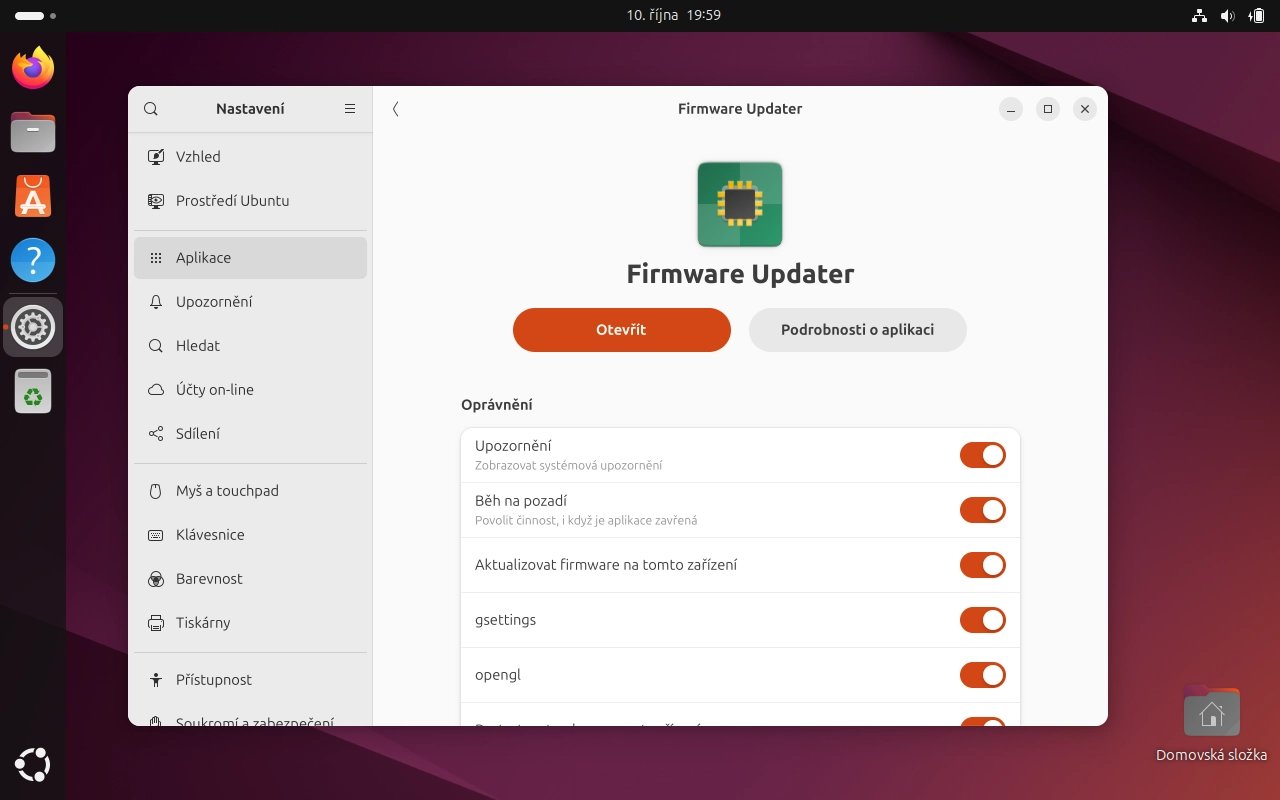The width and height of the screenshot is (1280, 800).
Task: Click the mouse icon beside Myš a touchpad
Action: 156,491
